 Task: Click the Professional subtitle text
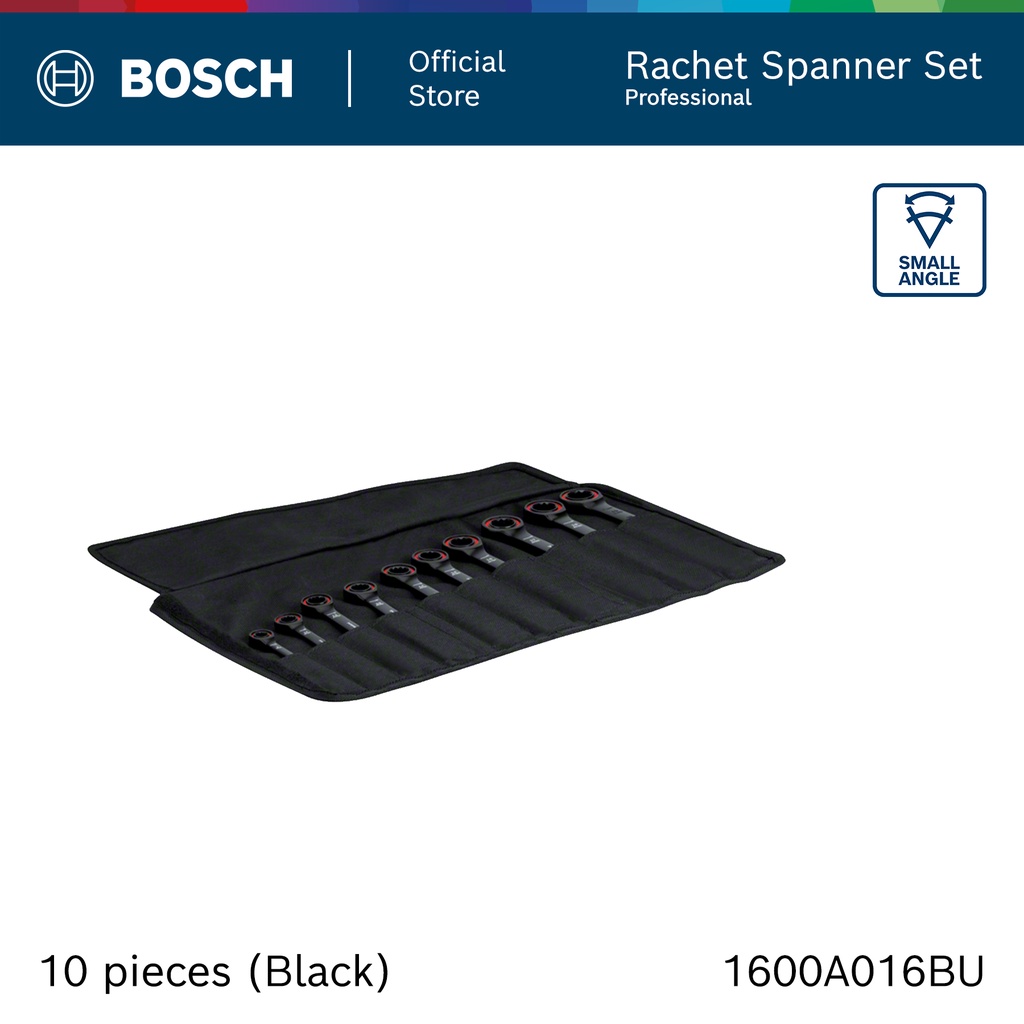pos(688,98)
